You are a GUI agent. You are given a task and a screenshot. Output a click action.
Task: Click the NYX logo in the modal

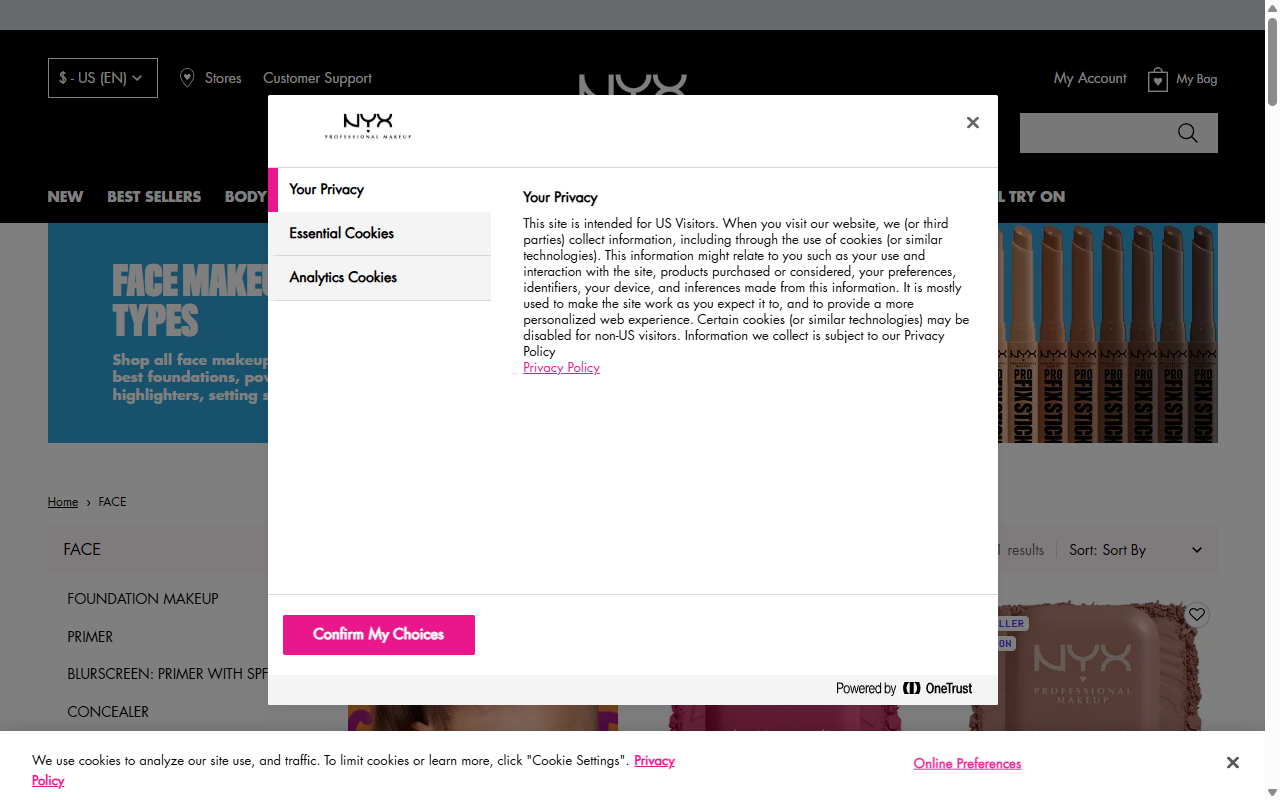368,126
